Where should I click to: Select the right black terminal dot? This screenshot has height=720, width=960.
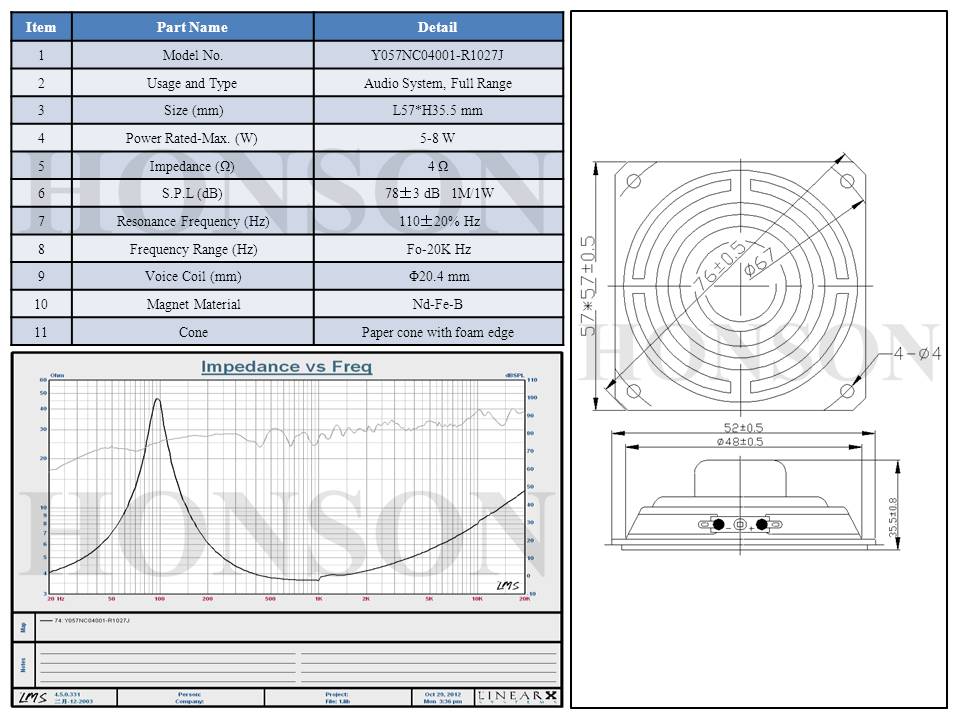762,524
